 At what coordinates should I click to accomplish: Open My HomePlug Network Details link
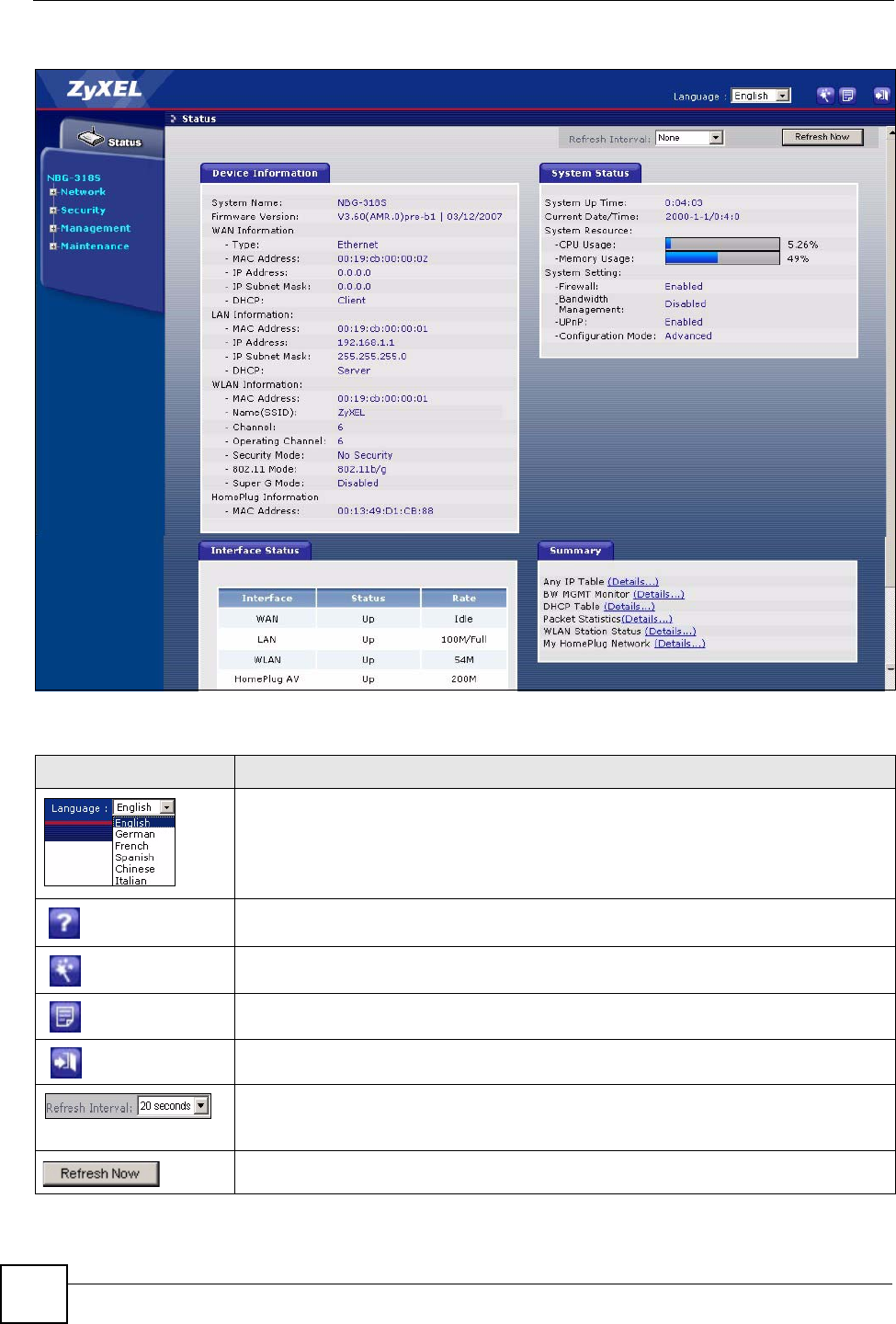pos(680,644)
